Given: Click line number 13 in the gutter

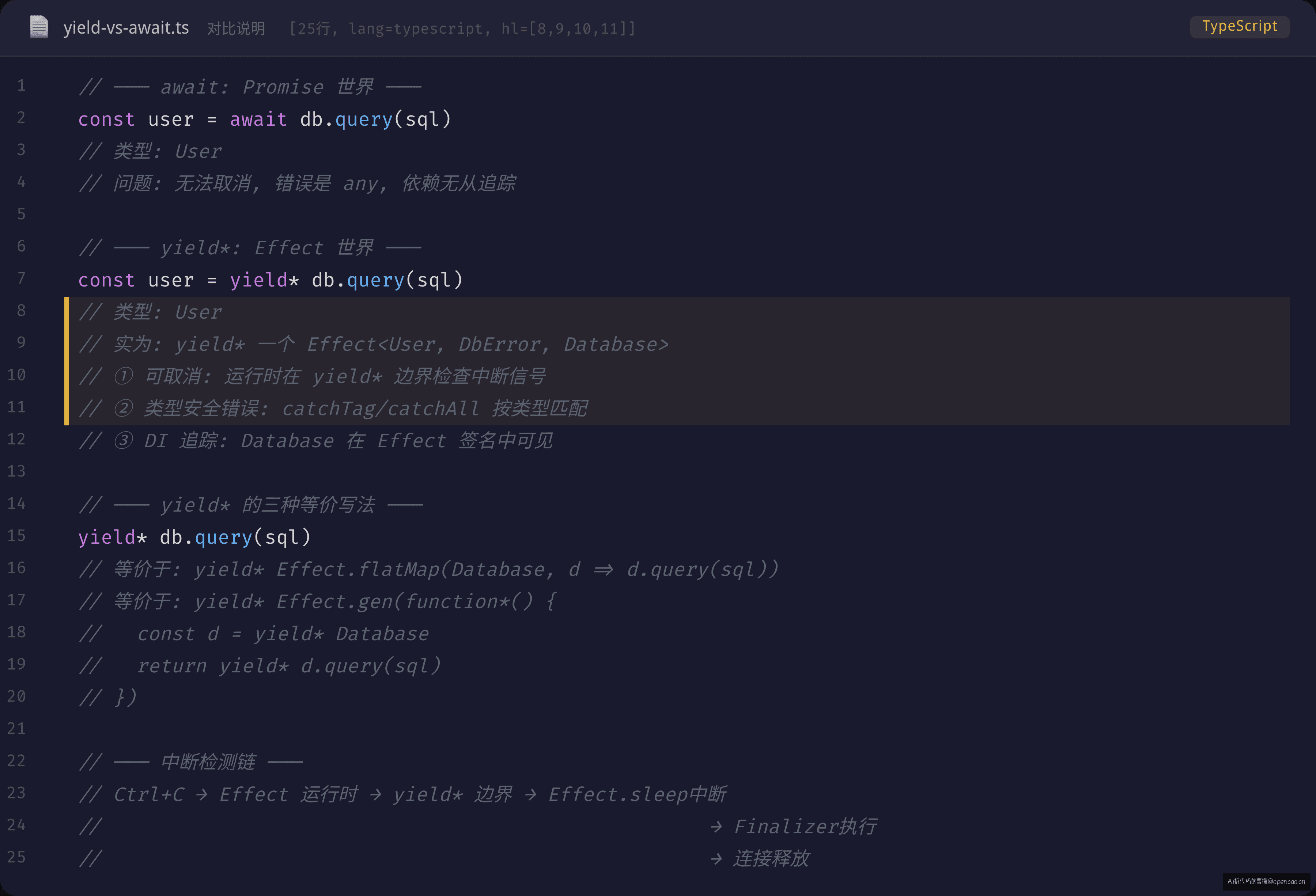Looking at the screenshot, I should (16, 471).
